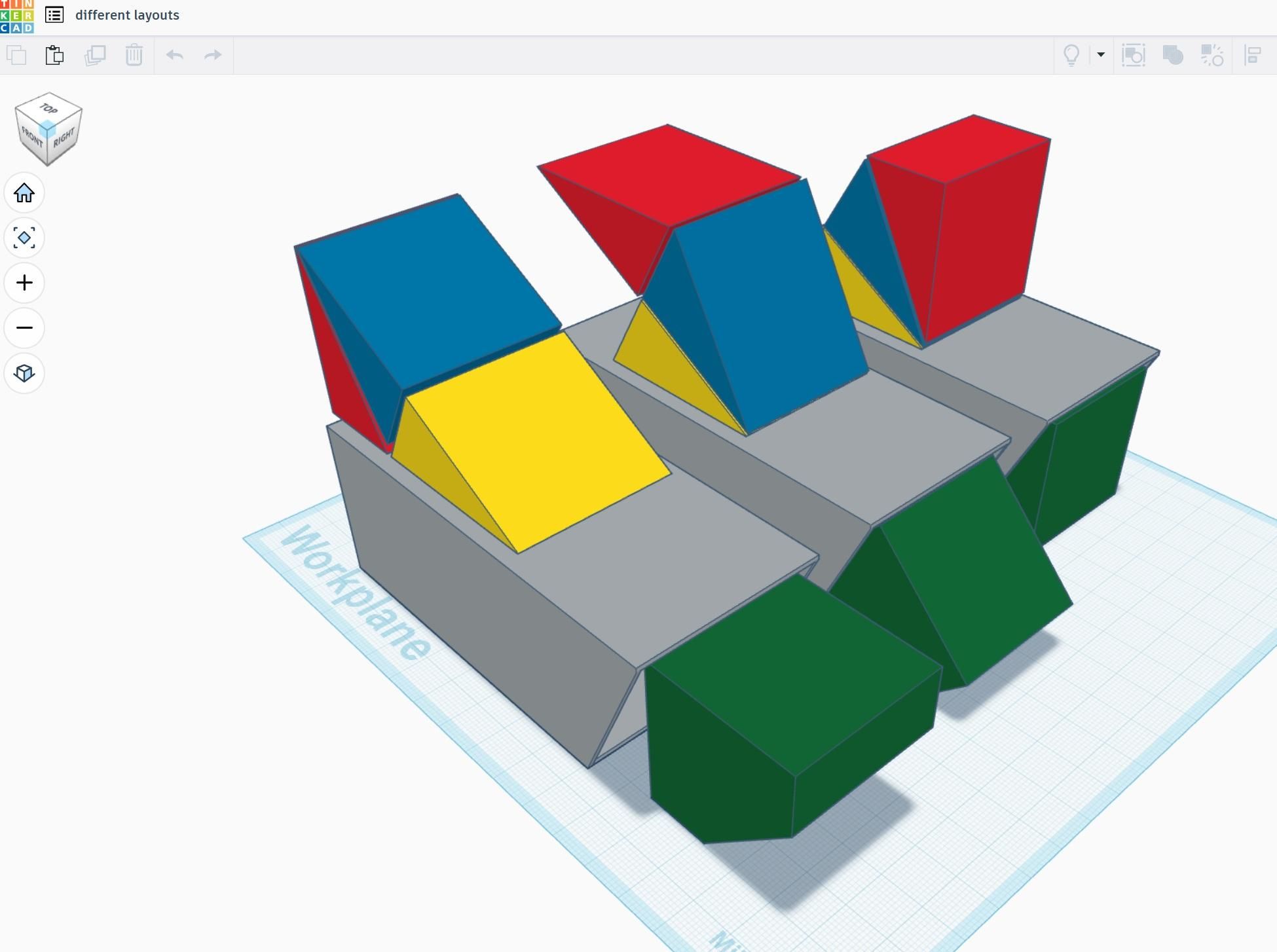The image size is (1277, 952).
Task: Rename the design title 'different layouts'
Action: 127,15
